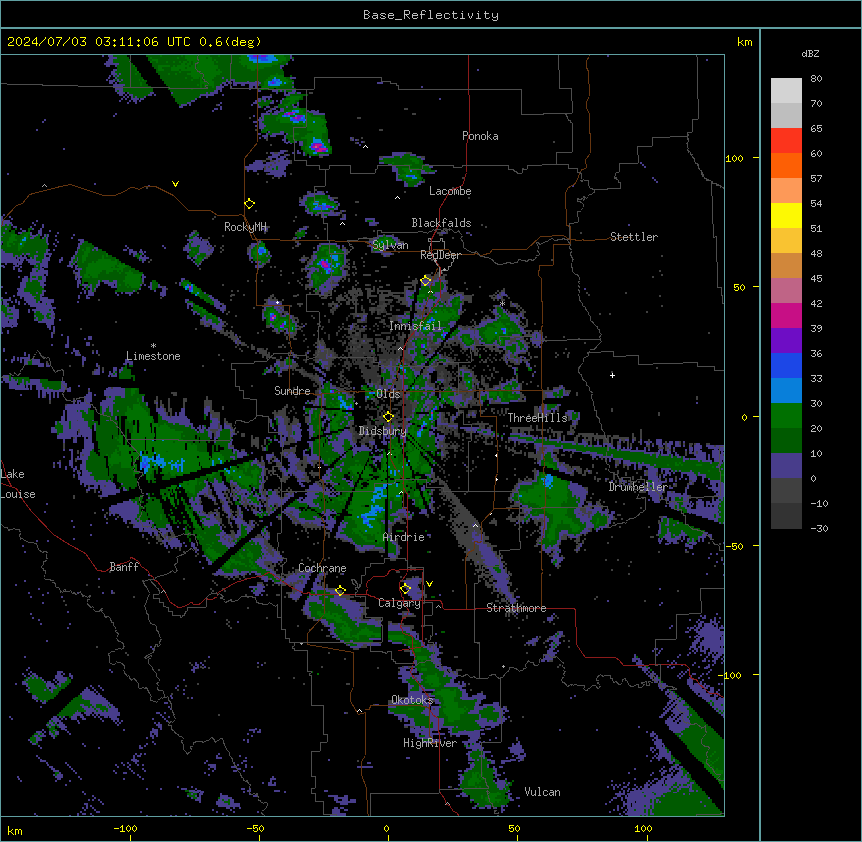862x842 pixels.
Task: Pick the purple 10 dBZ legend swatch
Action: click(x=786, y=466)
